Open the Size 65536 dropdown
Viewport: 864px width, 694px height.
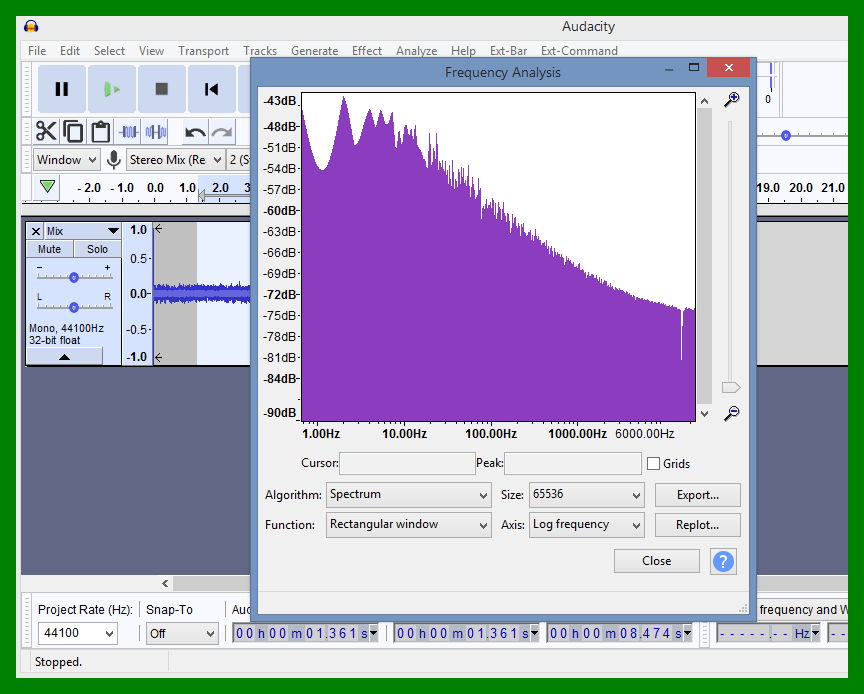click(586, 494)
